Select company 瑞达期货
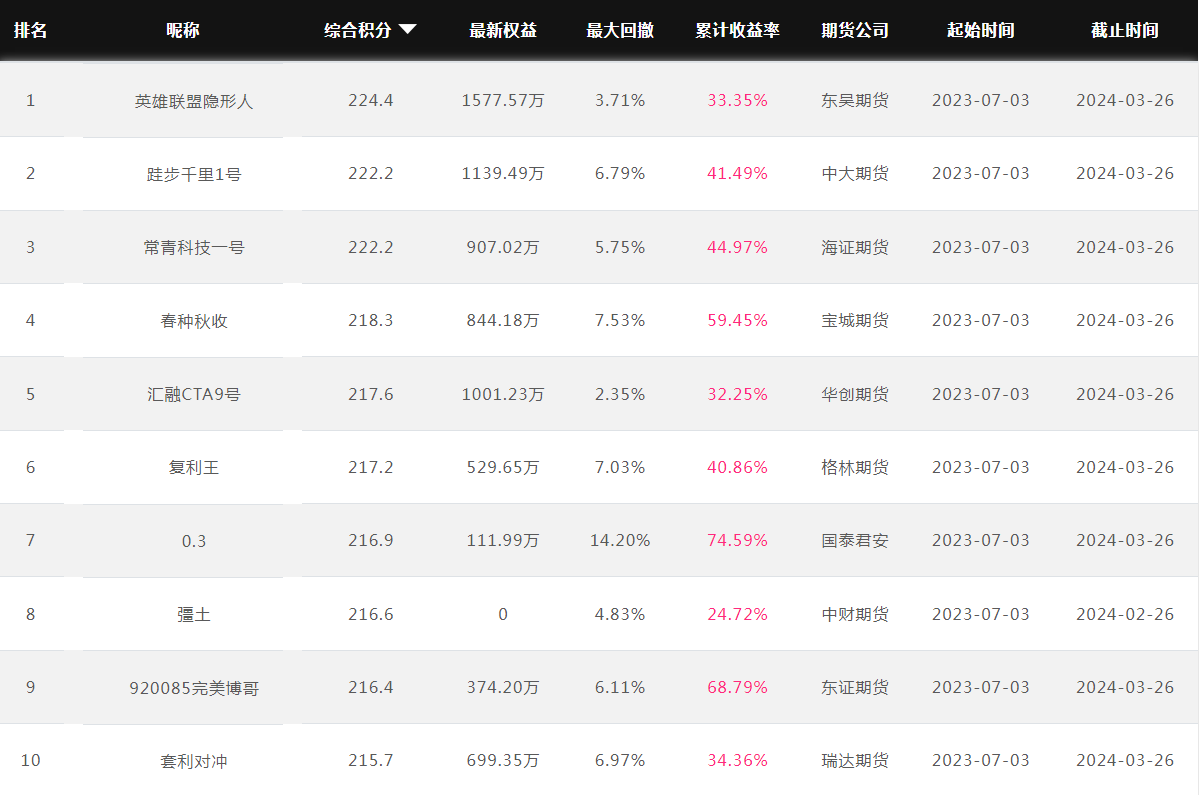1199x795 pixels. (855, 761)
